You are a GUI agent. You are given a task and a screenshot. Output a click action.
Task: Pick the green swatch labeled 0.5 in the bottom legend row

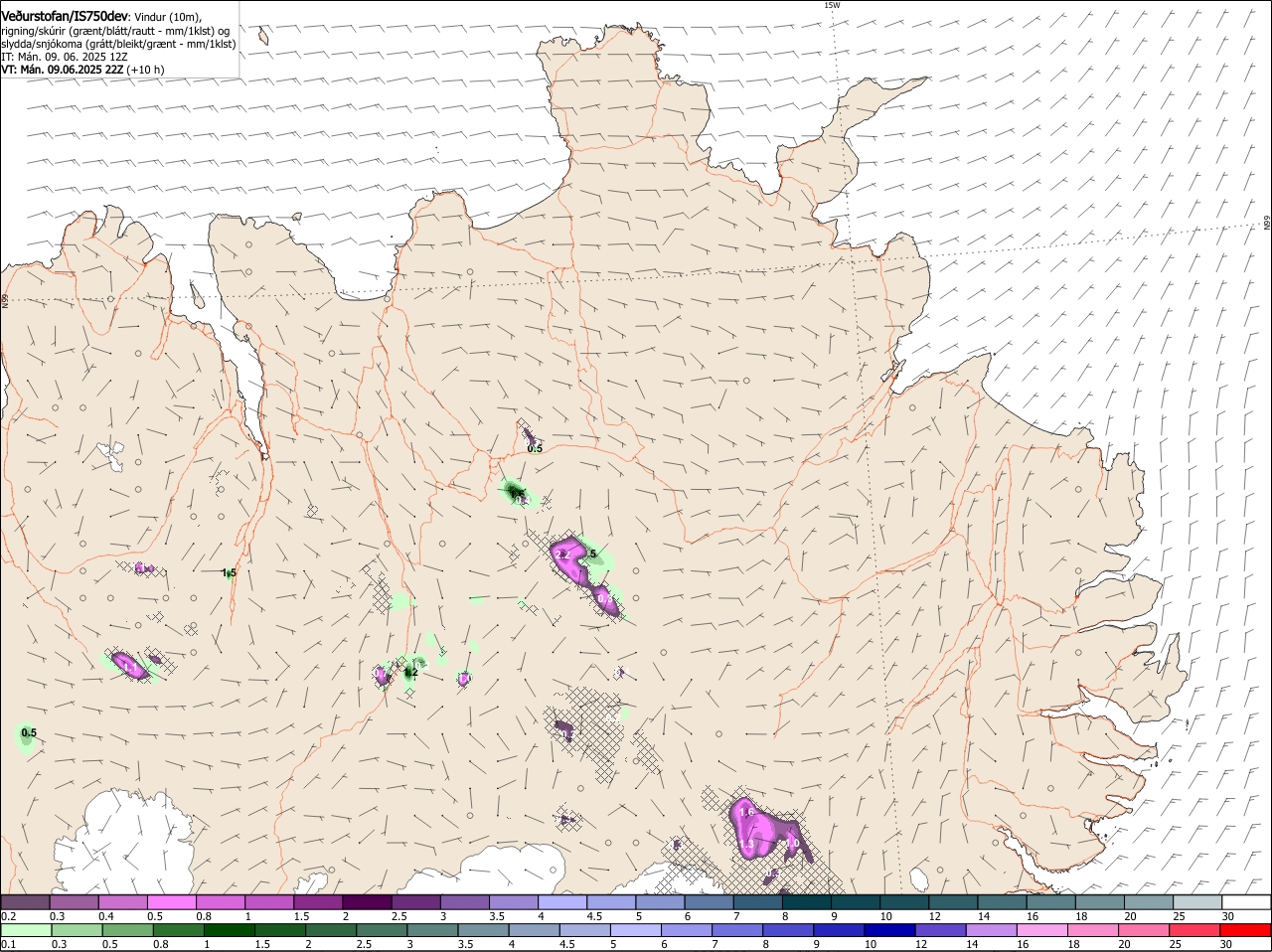tap(127, 930)
